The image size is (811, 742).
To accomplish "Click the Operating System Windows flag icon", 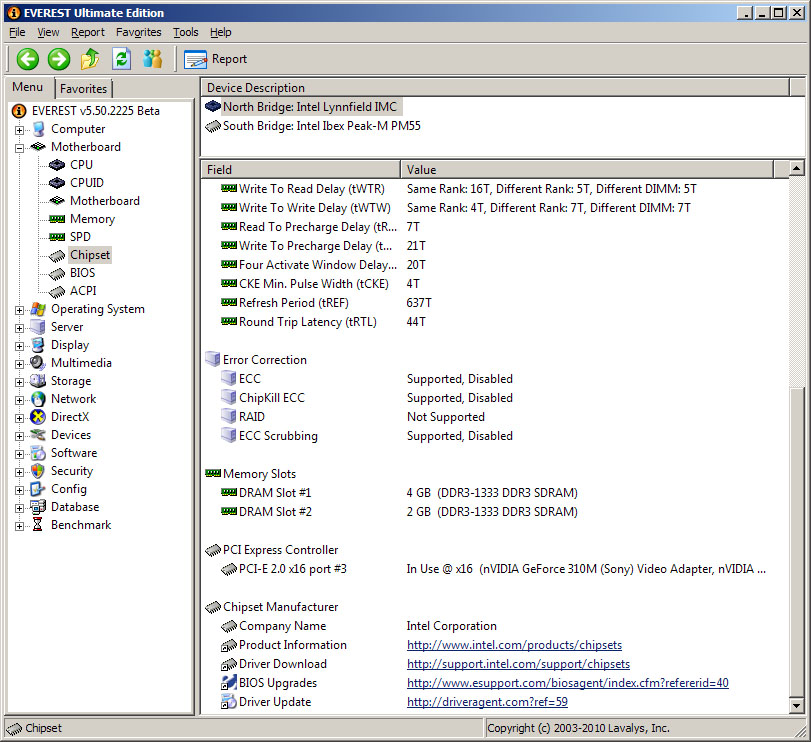I will tap(38, 309).
